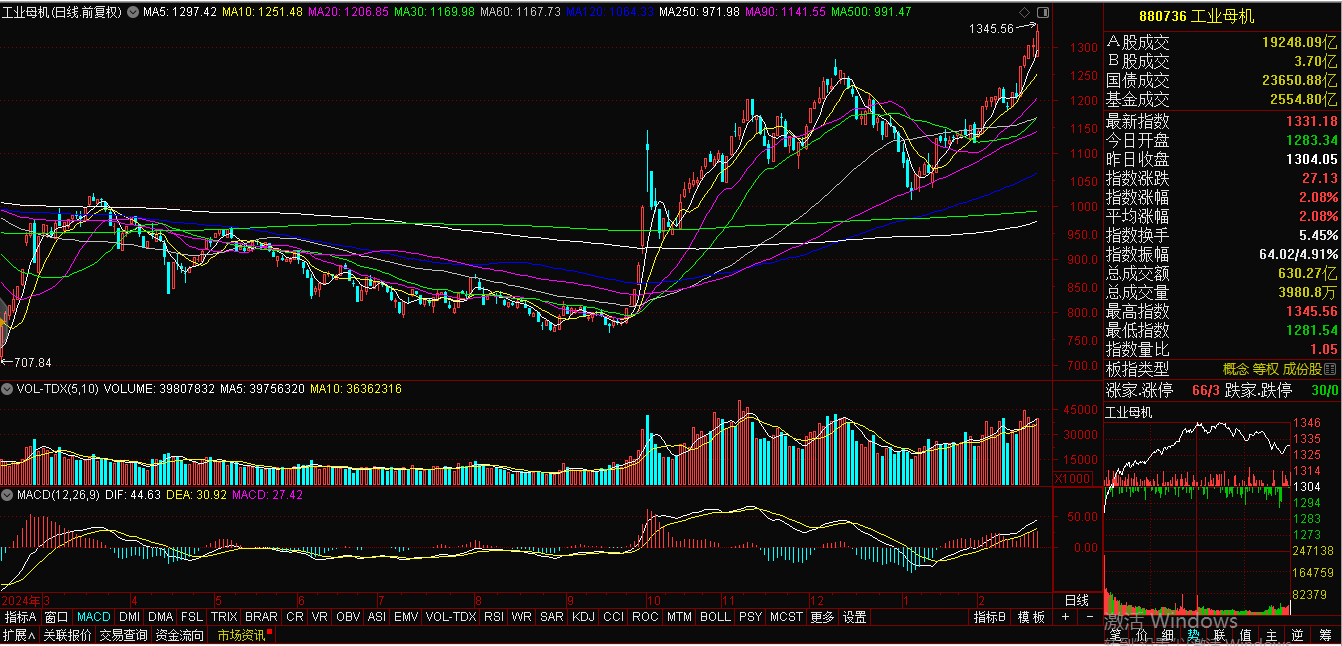Open 设置 in the indicator bar
The width and height of the screenshot is (1342, 646).
click(854, 617)
